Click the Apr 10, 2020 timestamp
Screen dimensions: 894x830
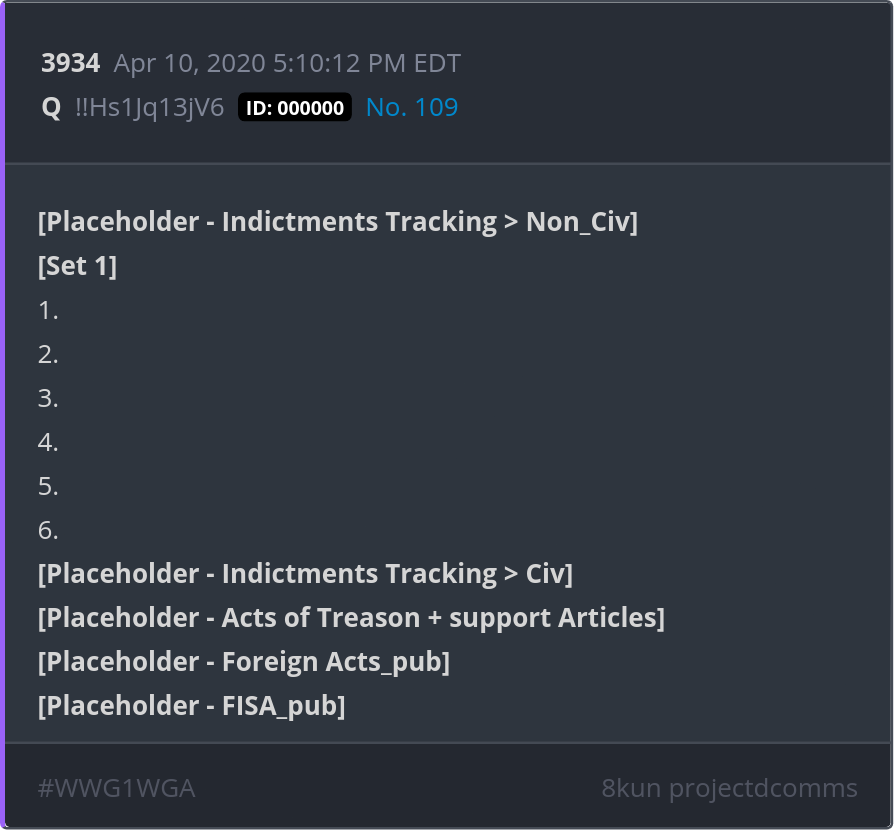coord(287,64)
